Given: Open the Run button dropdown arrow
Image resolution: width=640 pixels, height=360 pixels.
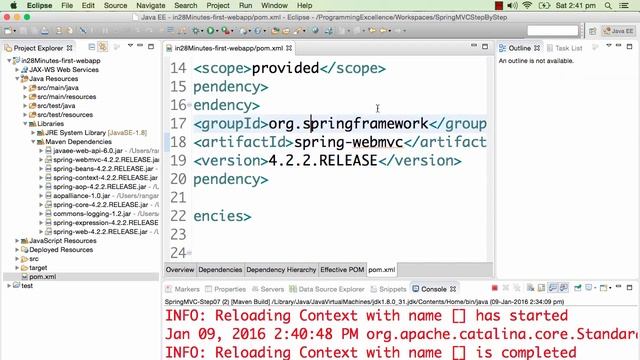Looking at the screenshot, I should (216, 31).
